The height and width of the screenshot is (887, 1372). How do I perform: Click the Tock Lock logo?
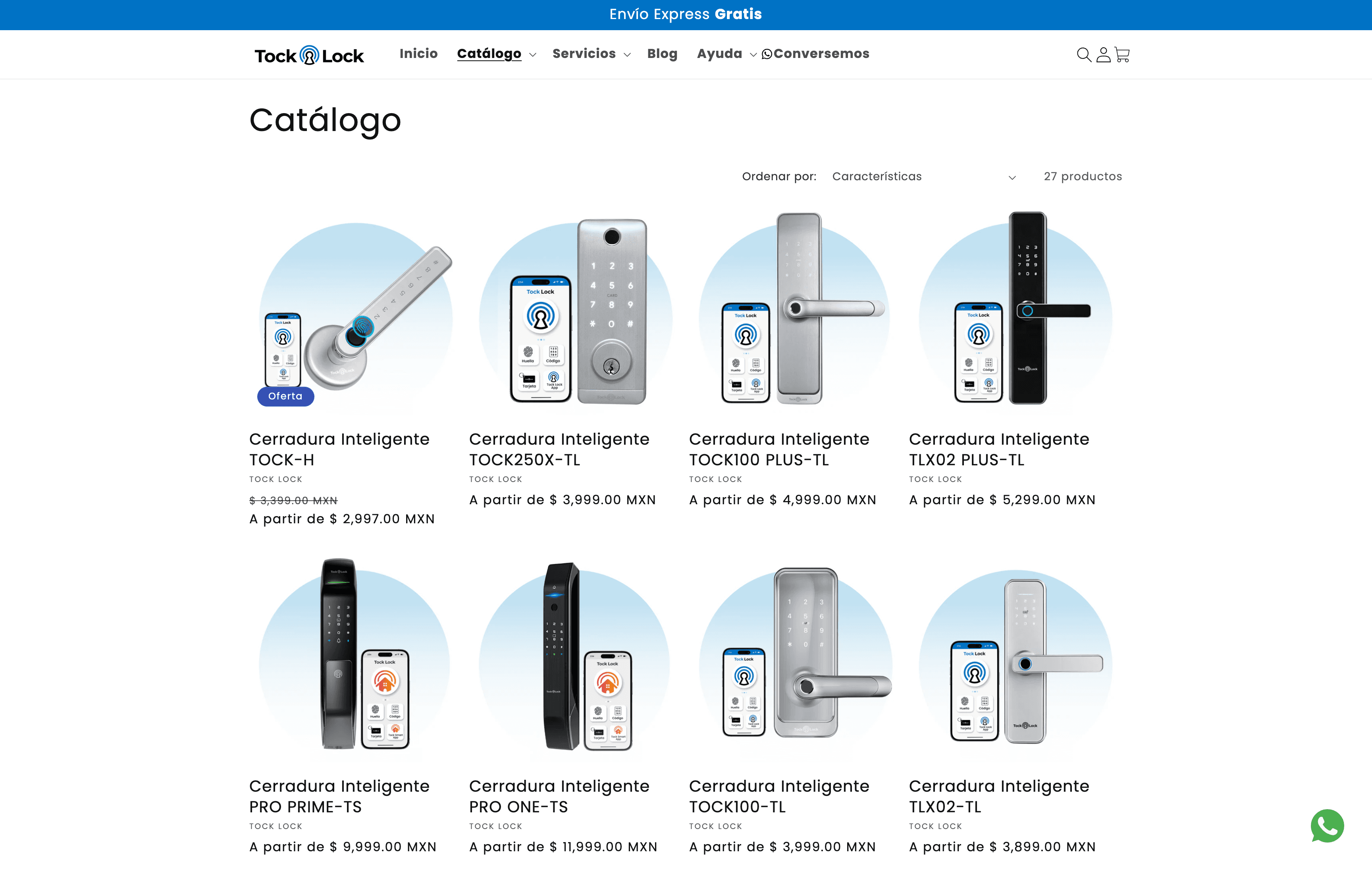coord(309,55)
